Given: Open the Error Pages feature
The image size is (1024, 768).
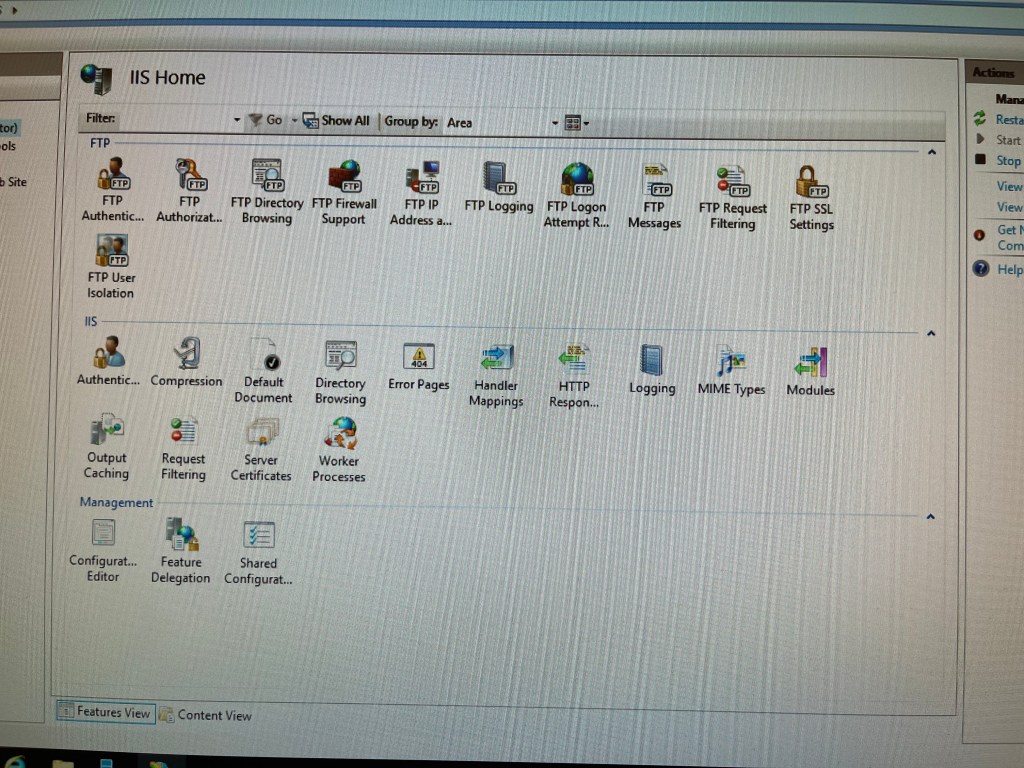Looking at the screenshot, I should point(418,358).
